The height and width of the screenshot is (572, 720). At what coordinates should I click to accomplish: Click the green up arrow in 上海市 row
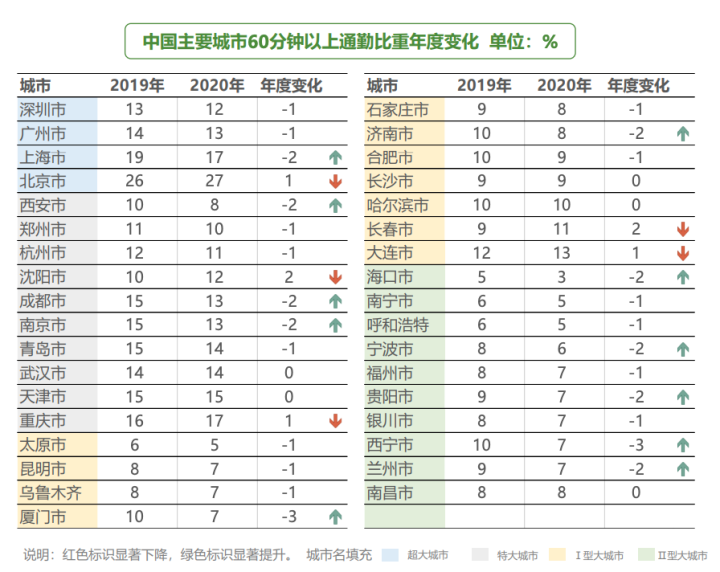pos(335,157)
